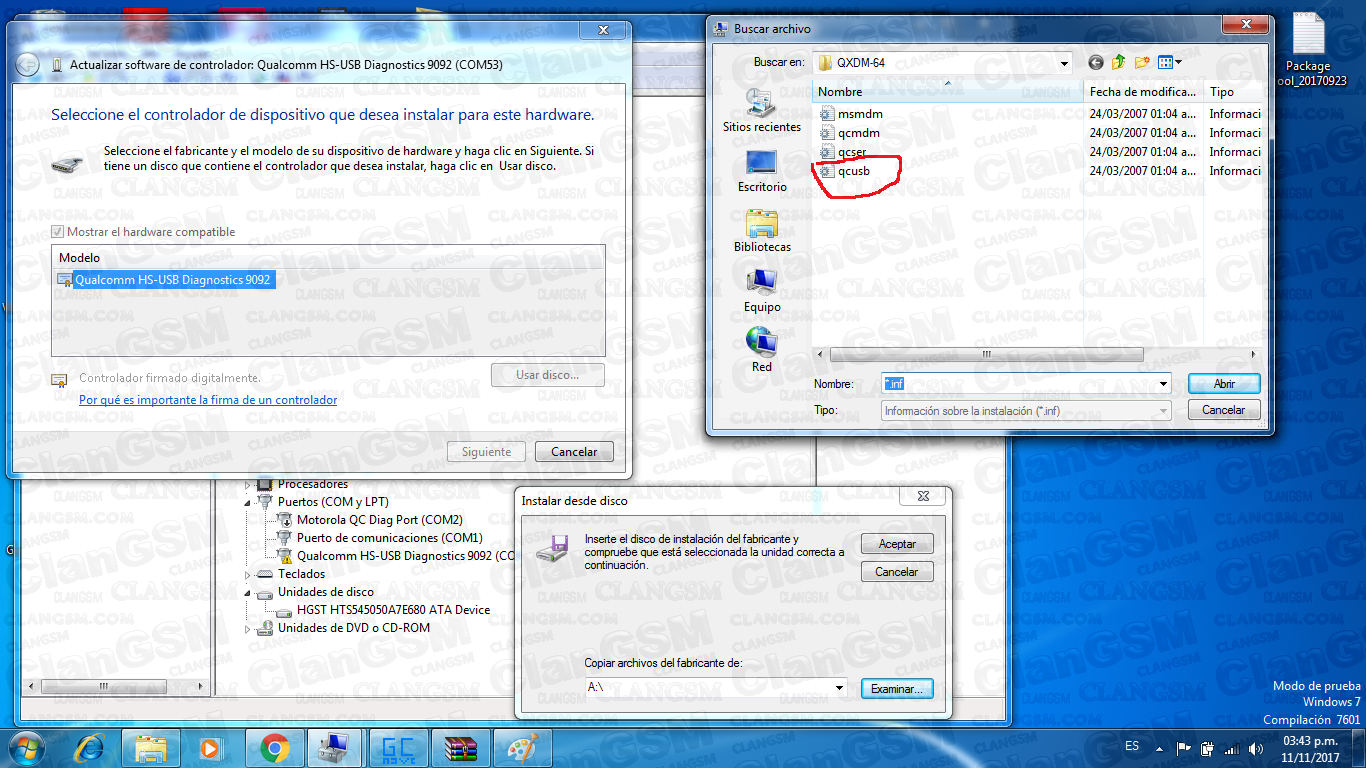The image size is (1366, 768).
Task: Select Puerto de comunicaciones (COM1)
Action: tap(389, 538)
